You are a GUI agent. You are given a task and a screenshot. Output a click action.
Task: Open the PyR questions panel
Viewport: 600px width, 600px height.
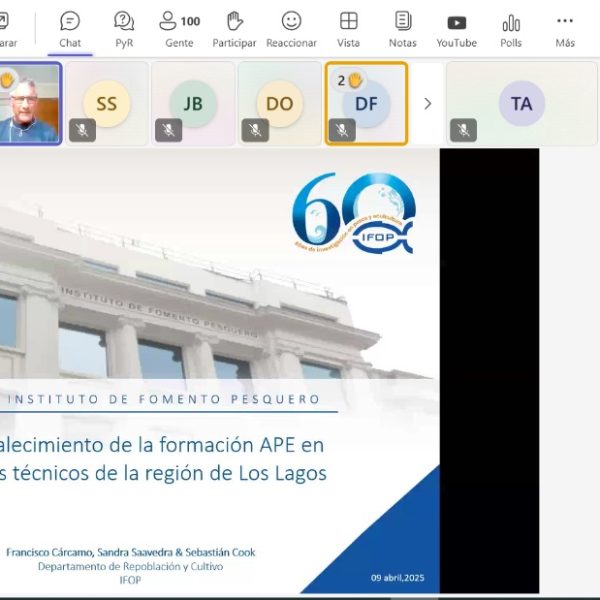point(124,30)
